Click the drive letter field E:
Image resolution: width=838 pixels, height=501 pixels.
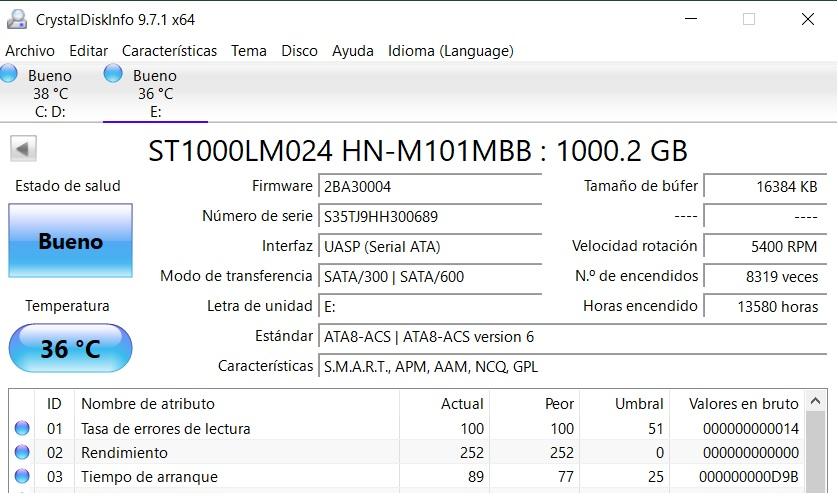pos(430,306)
